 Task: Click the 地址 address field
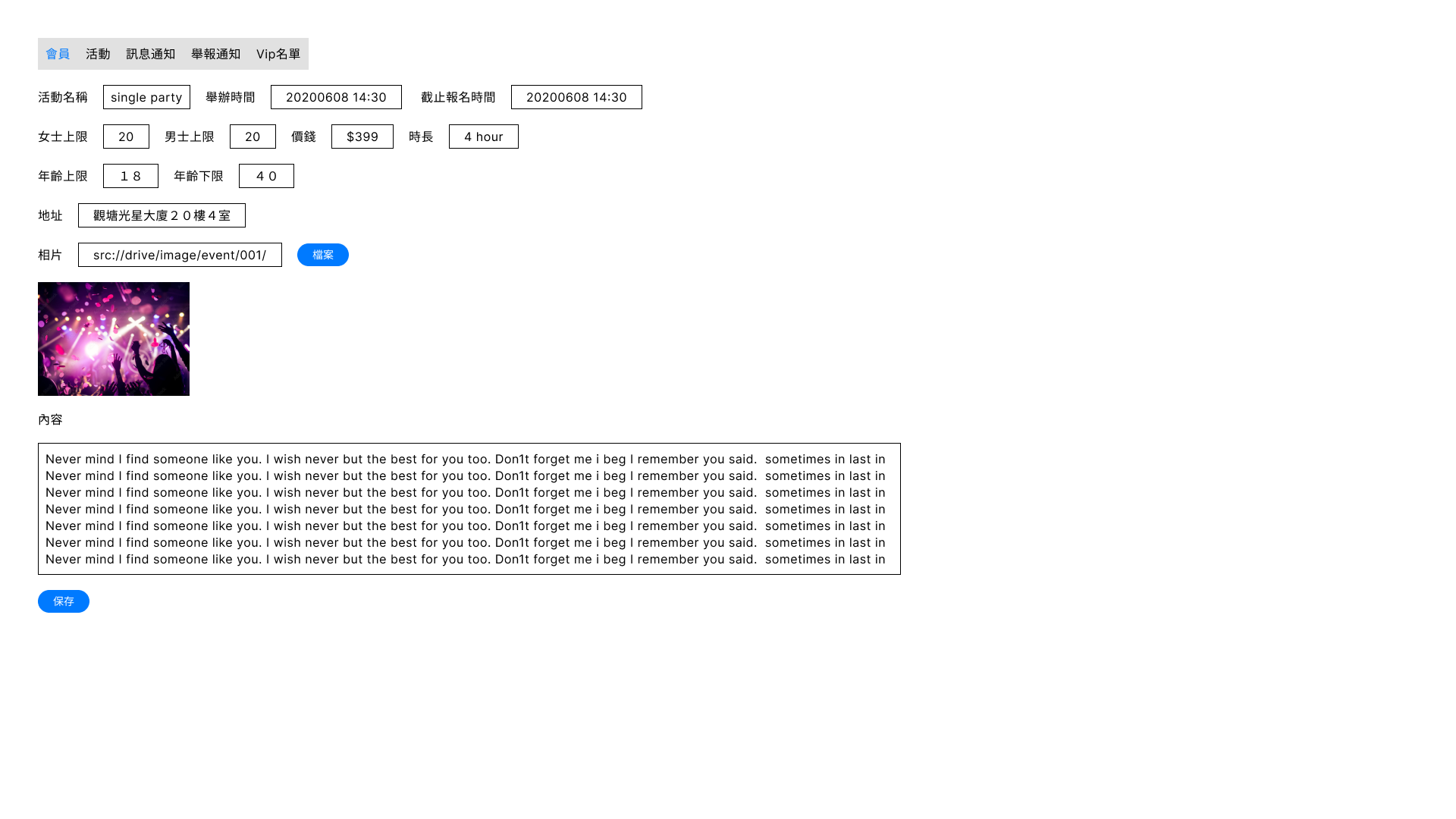(x=162, y=215)
